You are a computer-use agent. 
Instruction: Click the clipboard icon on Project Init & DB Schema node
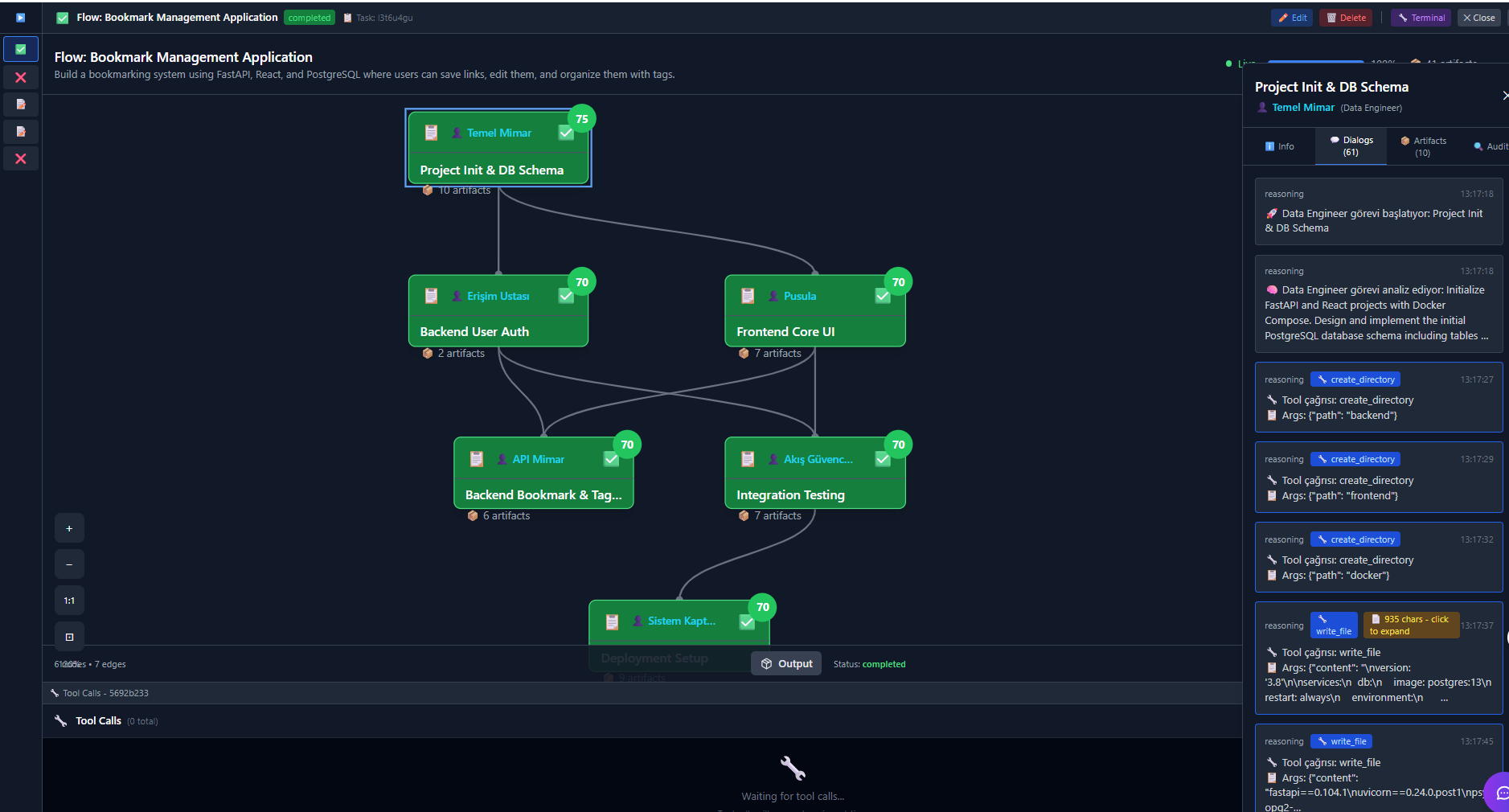click(431, 133)
